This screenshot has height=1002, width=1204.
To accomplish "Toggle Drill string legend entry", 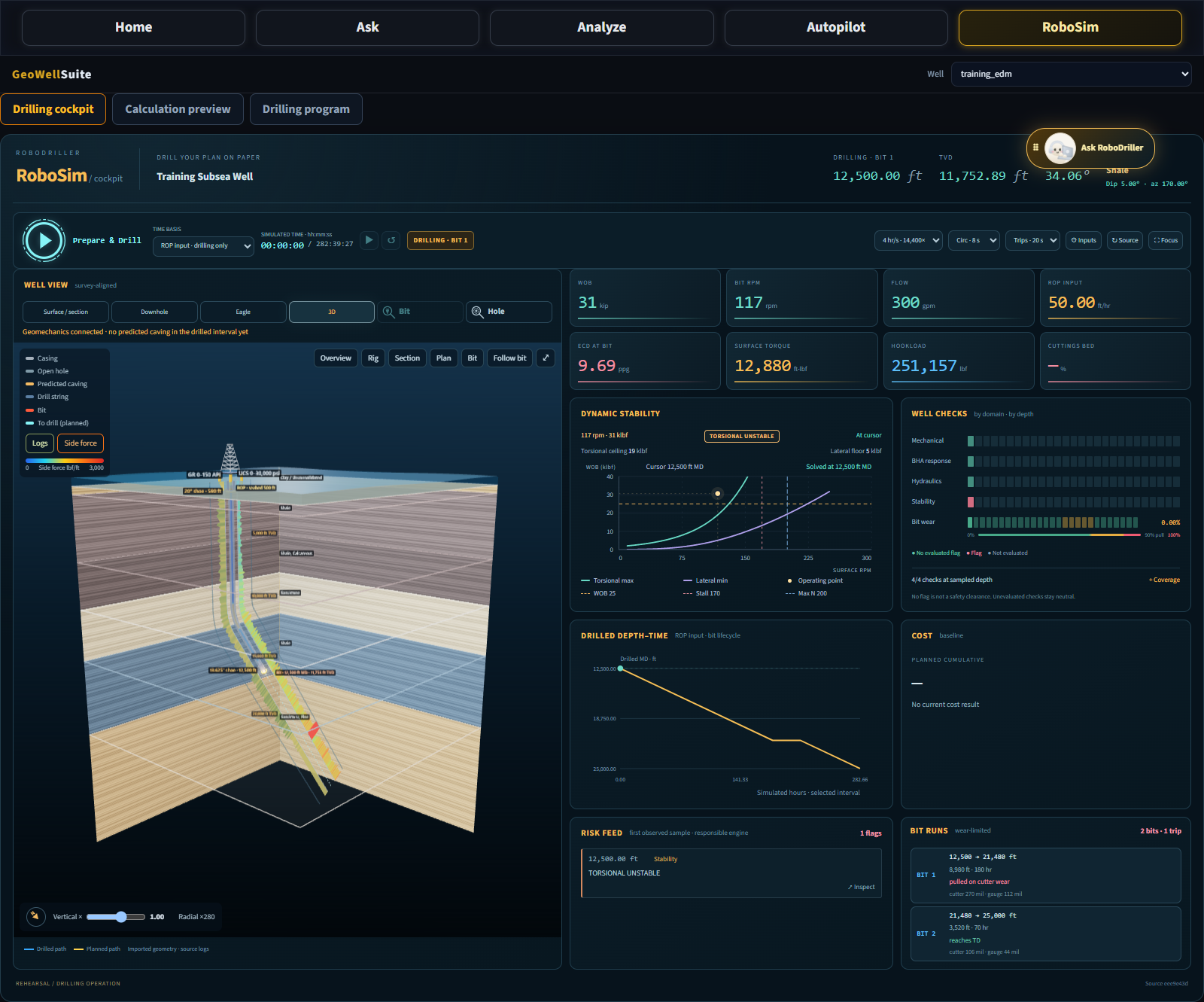I will click(47, 397).
